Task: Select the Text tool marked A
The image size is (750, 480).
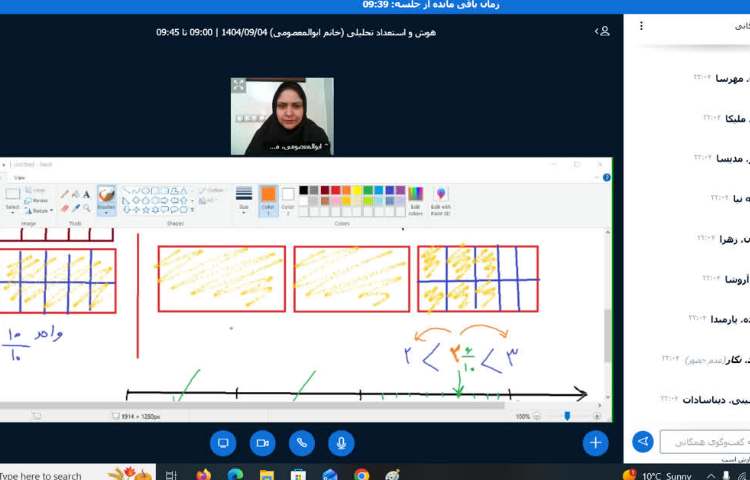Action: coord(87,194)
